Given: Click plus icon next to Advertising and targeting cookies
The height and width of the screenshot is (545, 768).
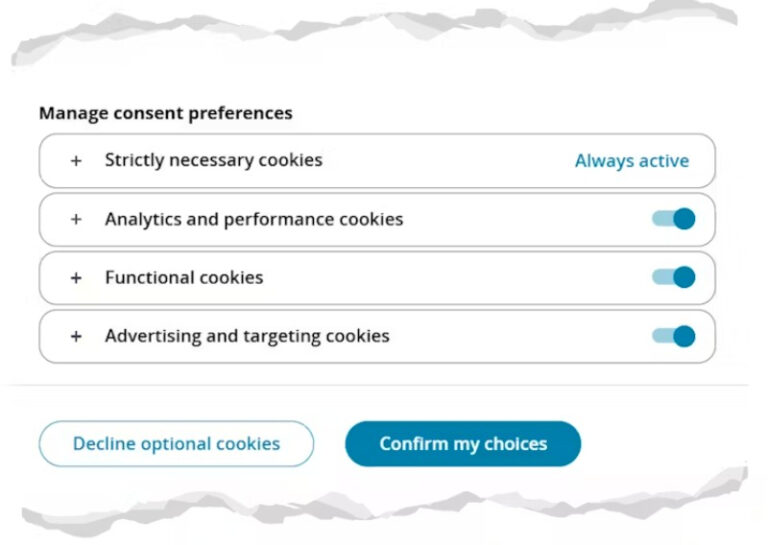Looking at the screenshot, I should click(76, 336).
